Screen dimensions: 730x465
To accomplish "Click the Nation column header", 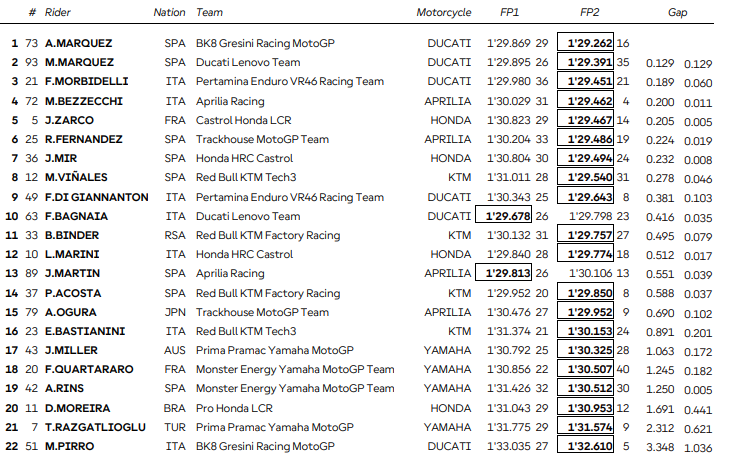I will [169, 13].
